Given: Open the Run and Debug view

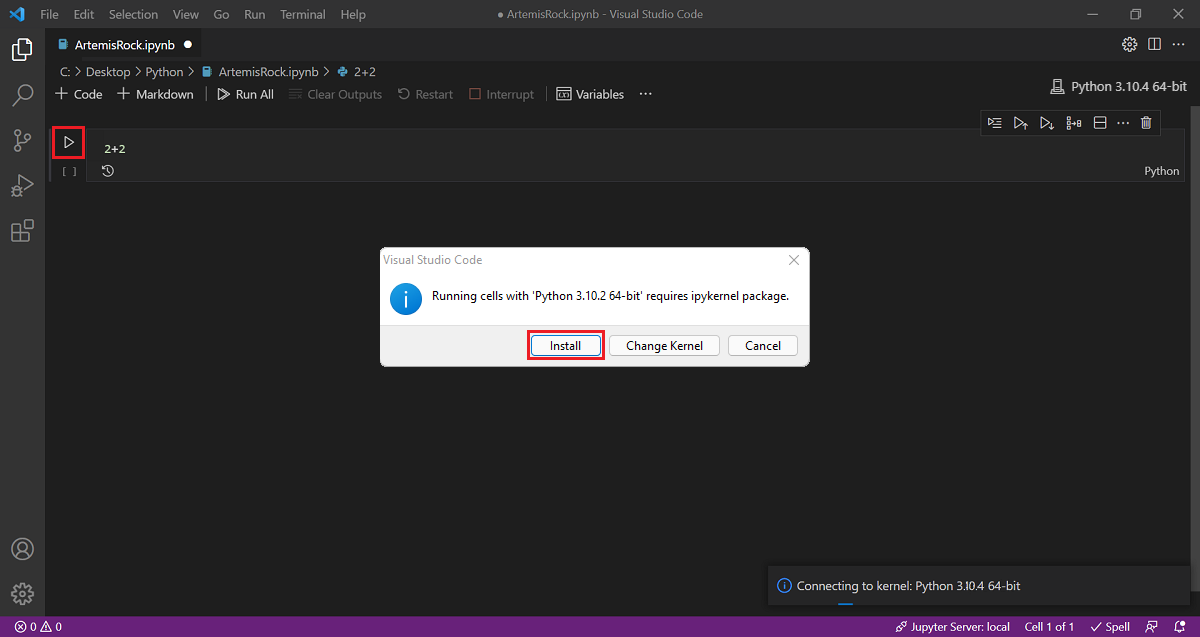Looking at the screenshot, I should 22,186.
